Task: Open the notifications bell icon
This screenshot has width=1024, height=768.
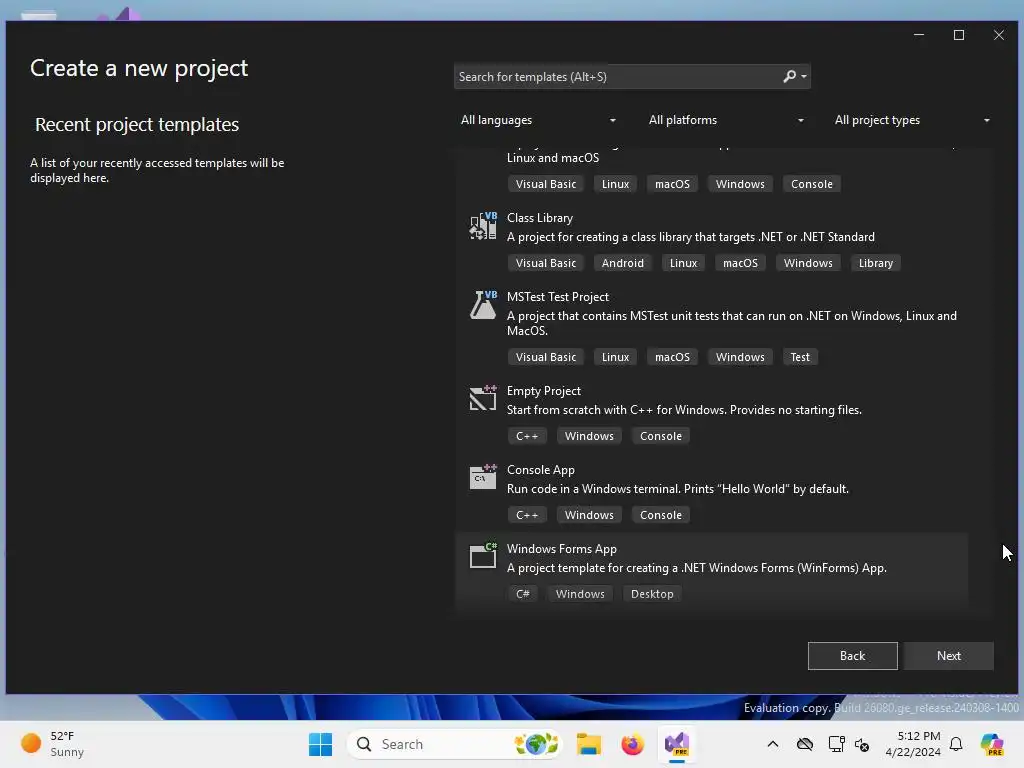Action: click(956, 744)
